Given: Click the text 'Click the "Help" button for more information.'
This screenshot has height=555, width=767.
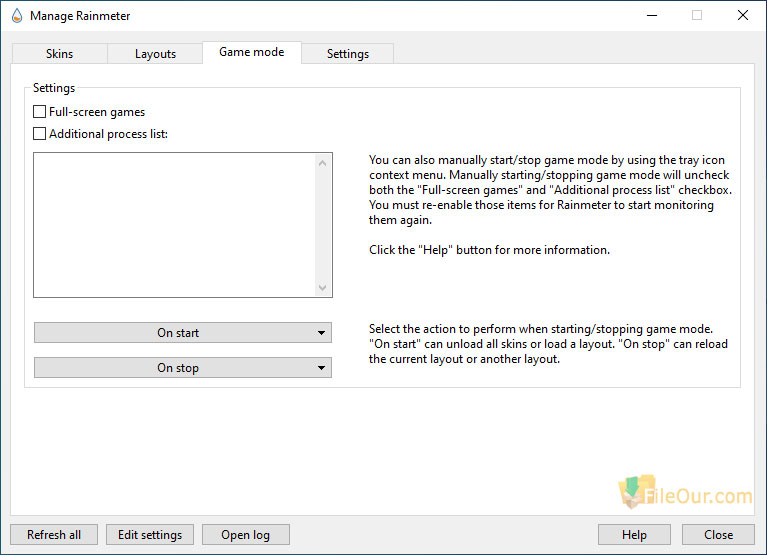Looking at the screenshot, I should (489, 250).
